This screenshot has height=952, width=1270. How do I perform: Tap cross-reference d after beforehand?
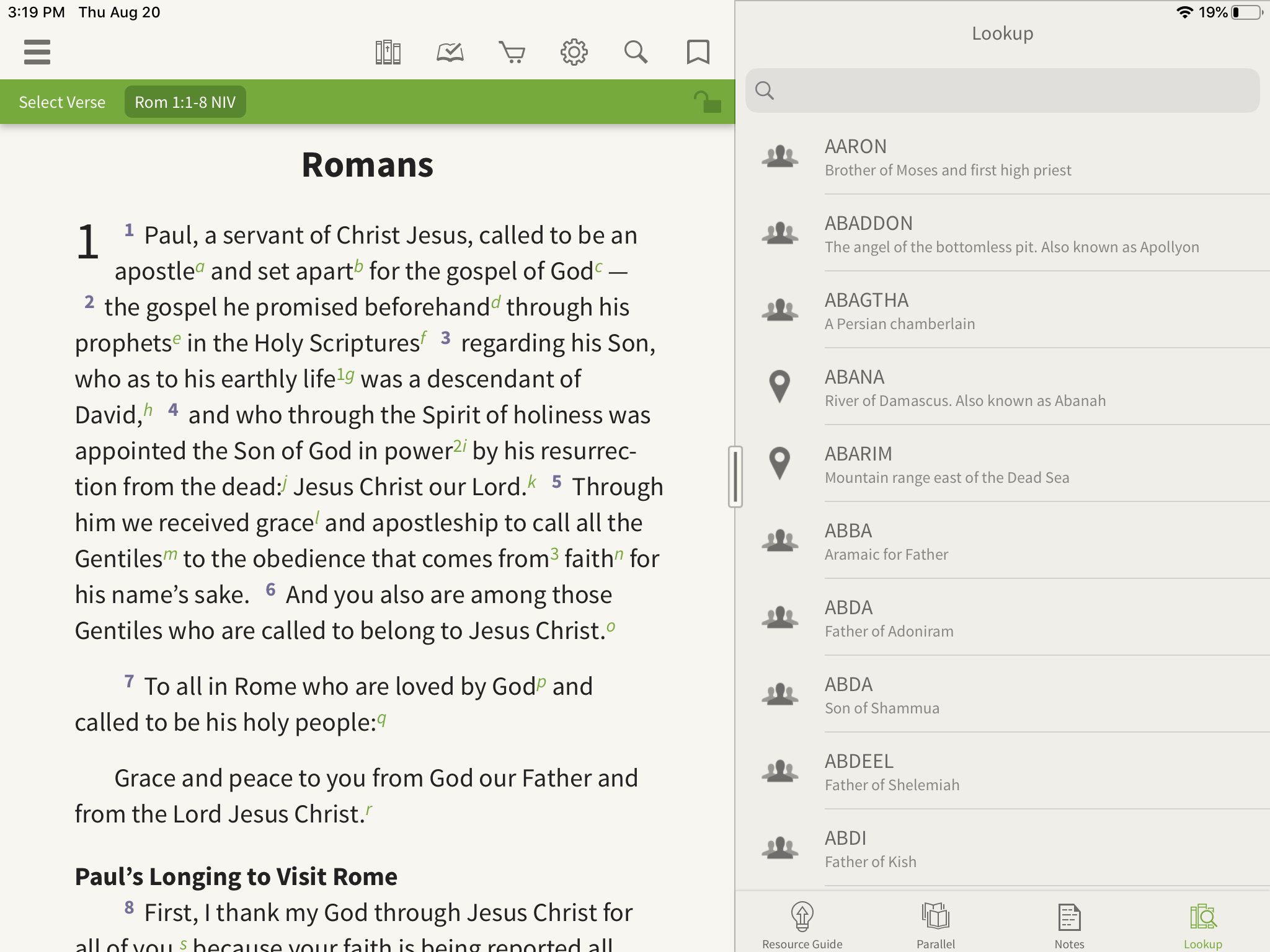(x=495, y=302)
